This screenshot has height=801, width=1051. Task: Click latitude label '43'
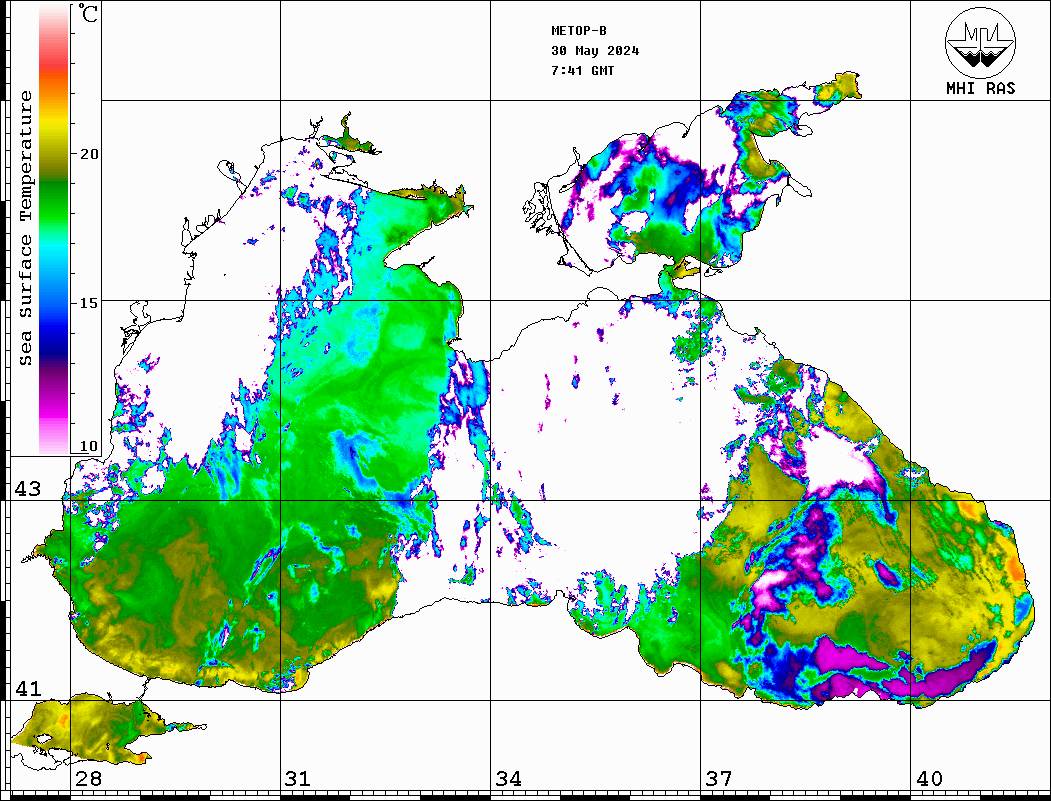(27, 489)
